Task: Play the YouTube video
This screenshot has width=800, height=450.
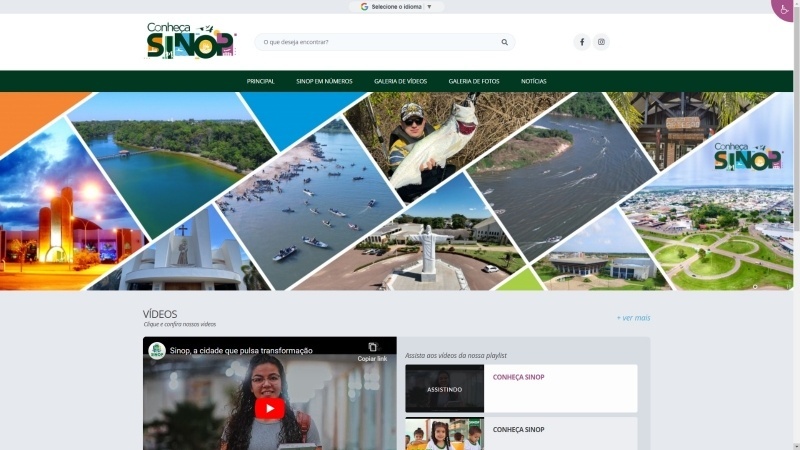Action: tap(269, 408)
